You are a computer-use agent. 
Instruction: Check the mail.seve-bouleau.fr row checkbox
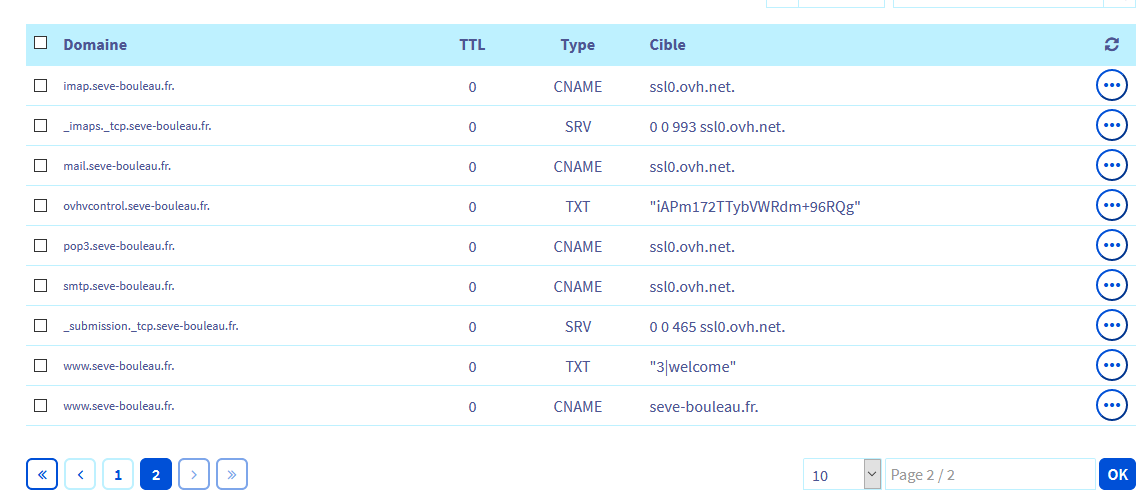pos(41,166)
